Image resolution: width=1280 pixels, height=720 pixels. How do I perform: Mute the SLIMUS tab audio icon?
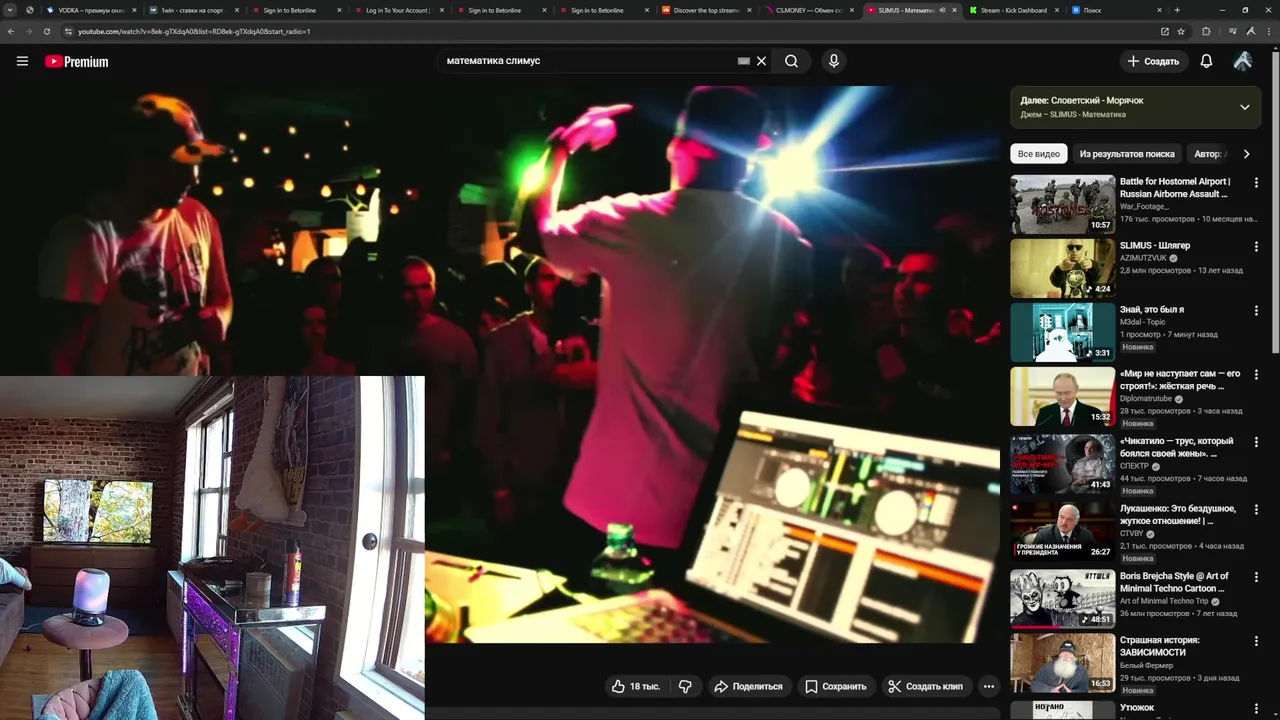pyautogui.click(x=942, y=10)
